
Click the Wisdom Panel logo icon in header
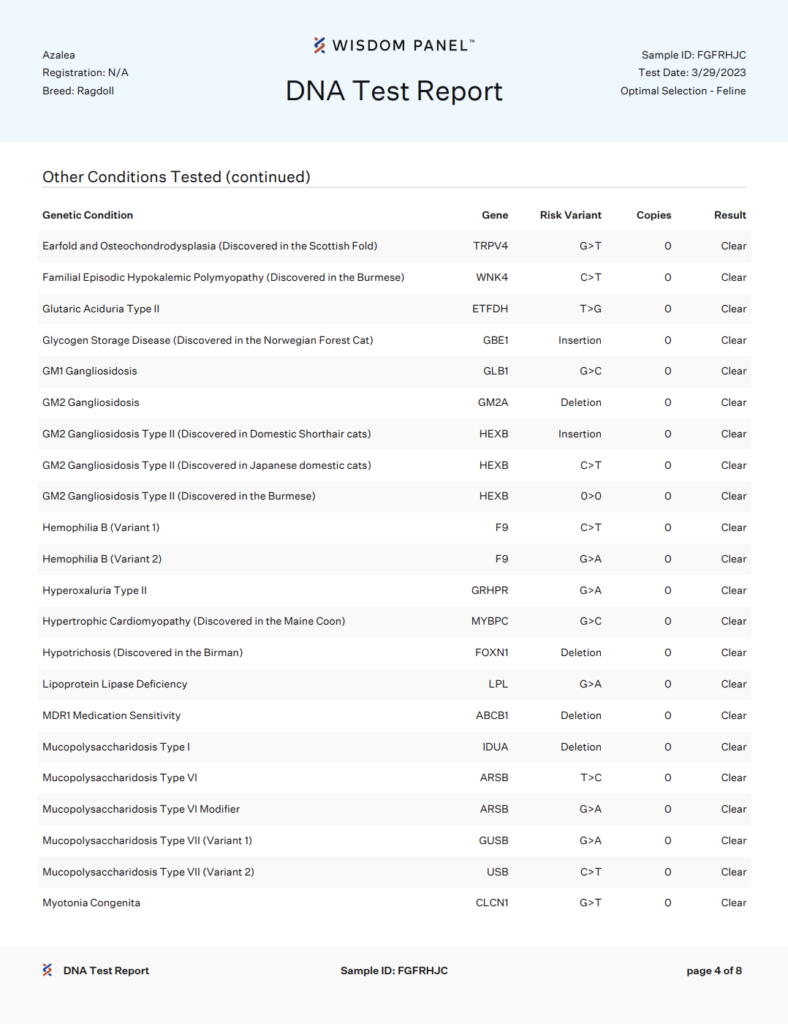click(x=319, y=45)
